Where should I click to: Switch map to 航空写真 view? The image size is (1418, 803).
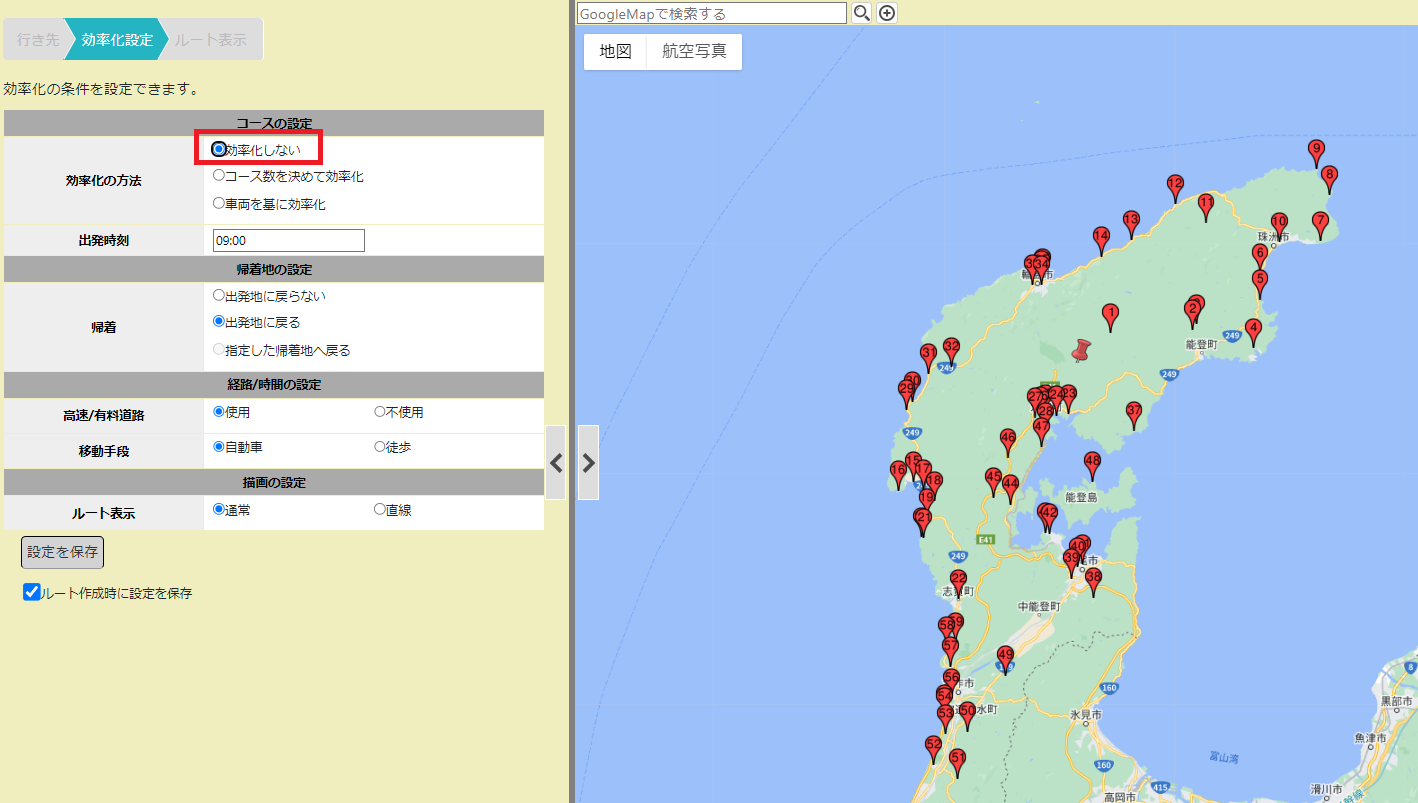[x=694, y=52]
